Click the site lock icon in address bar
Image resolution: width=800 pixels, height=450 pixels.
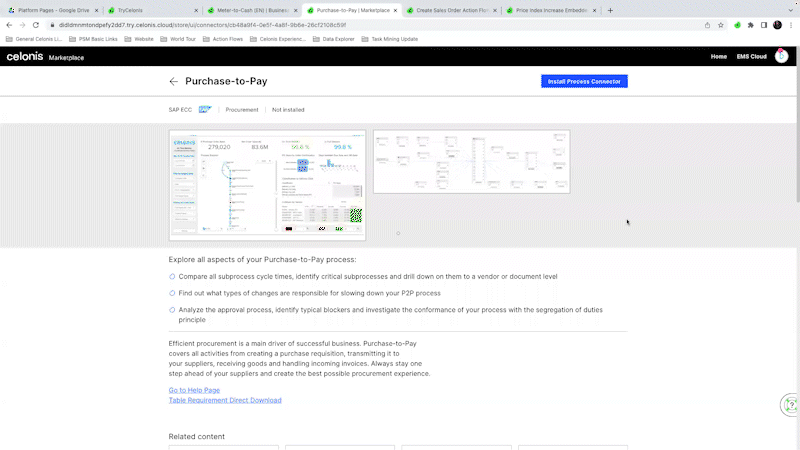point(52,25)
